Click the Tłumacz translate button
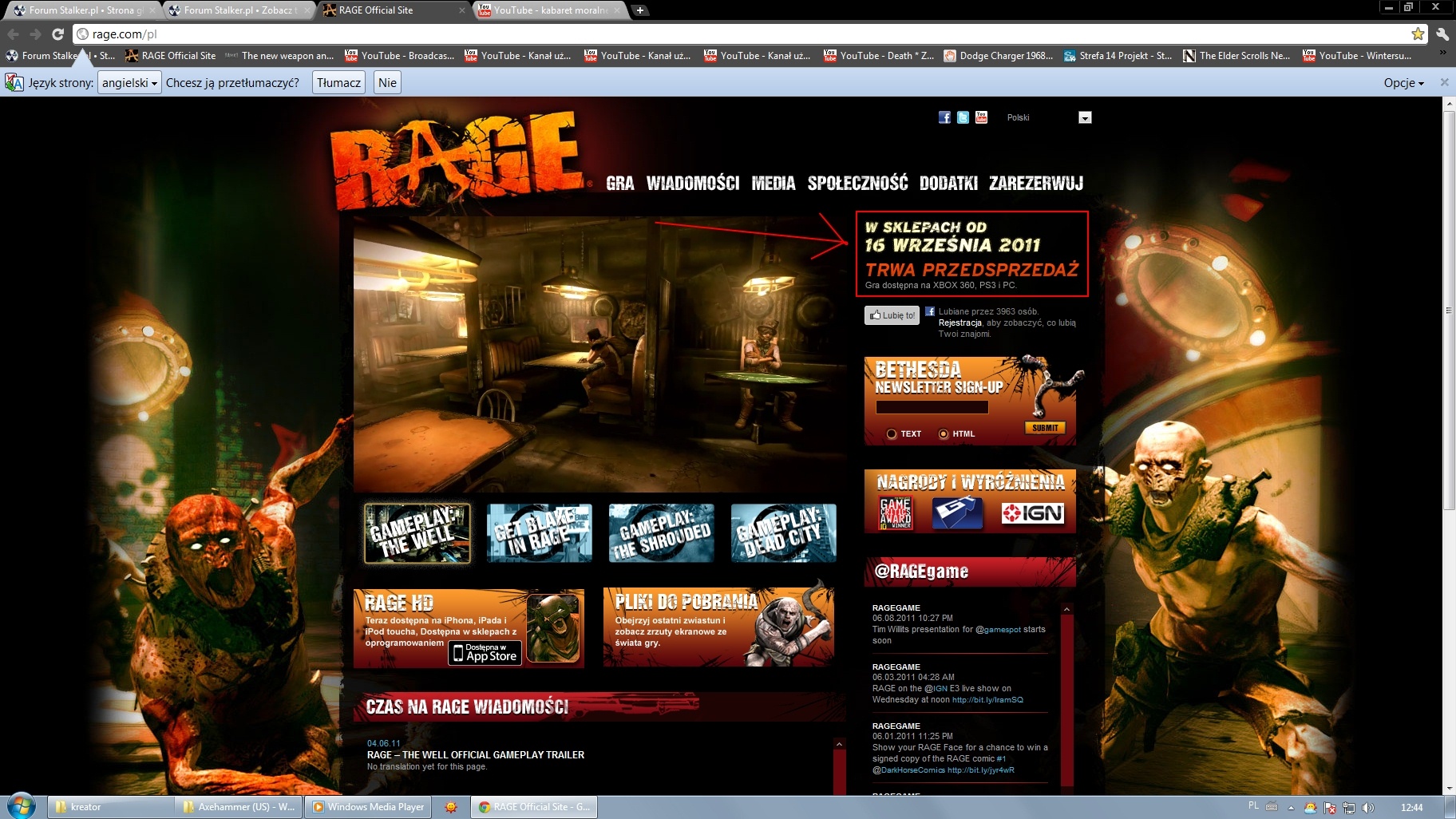This screenshot has height=819, width=1456. pyautogui.click(x=338, y=83)
